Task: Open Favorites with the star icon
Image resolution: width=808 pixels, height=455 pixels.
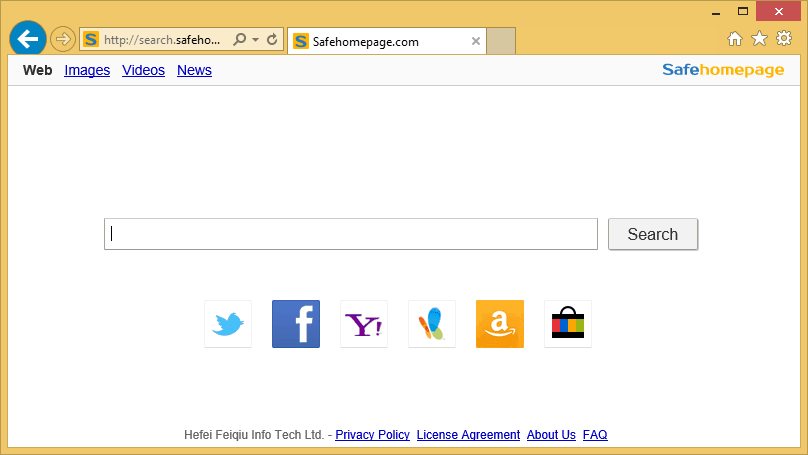Action: pos(759,39)
